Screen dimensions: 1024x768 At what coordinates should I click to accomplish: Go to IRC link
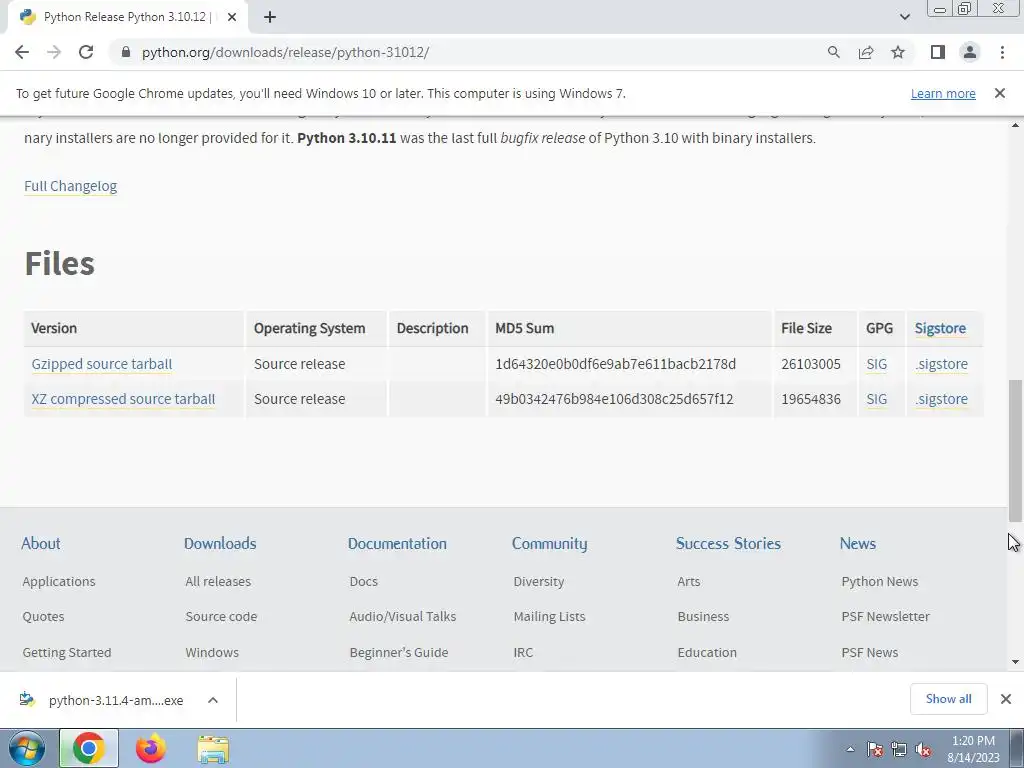[x=523, y=652]
